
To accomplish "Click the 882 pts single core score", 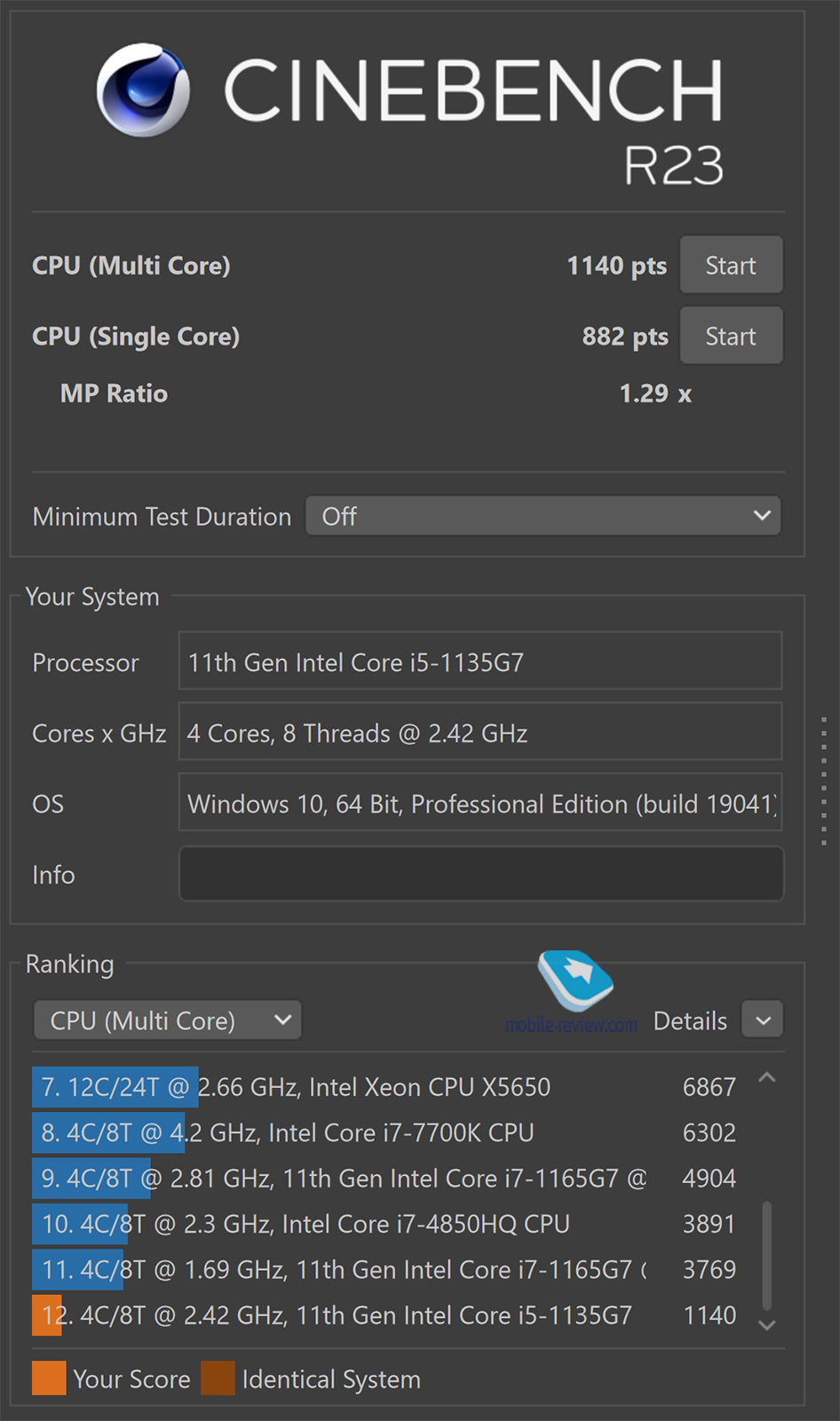I will (x=625, y=337).
